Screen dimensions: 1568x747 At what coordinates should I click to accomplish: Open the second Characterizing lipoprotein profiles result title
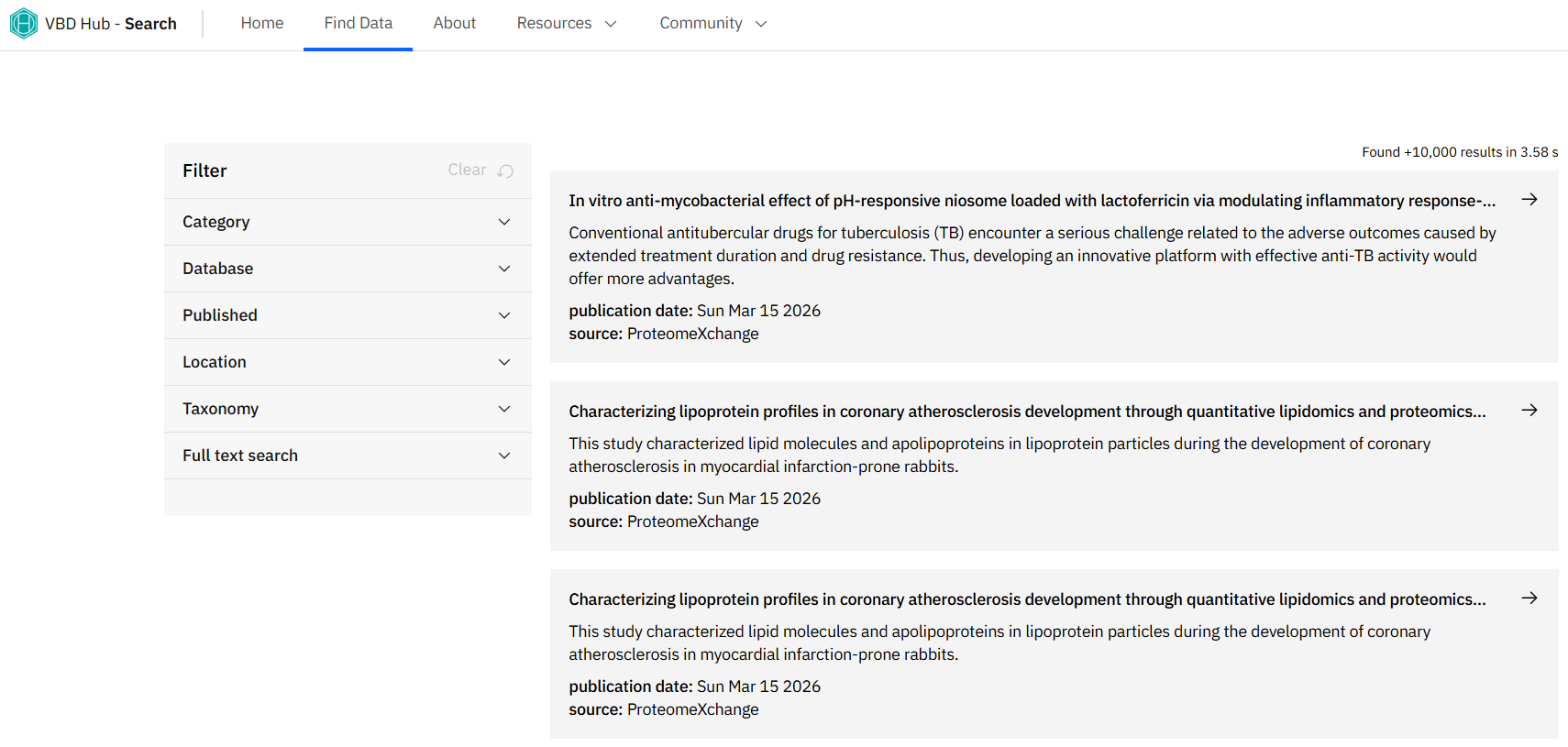[x=1027, y=412]
